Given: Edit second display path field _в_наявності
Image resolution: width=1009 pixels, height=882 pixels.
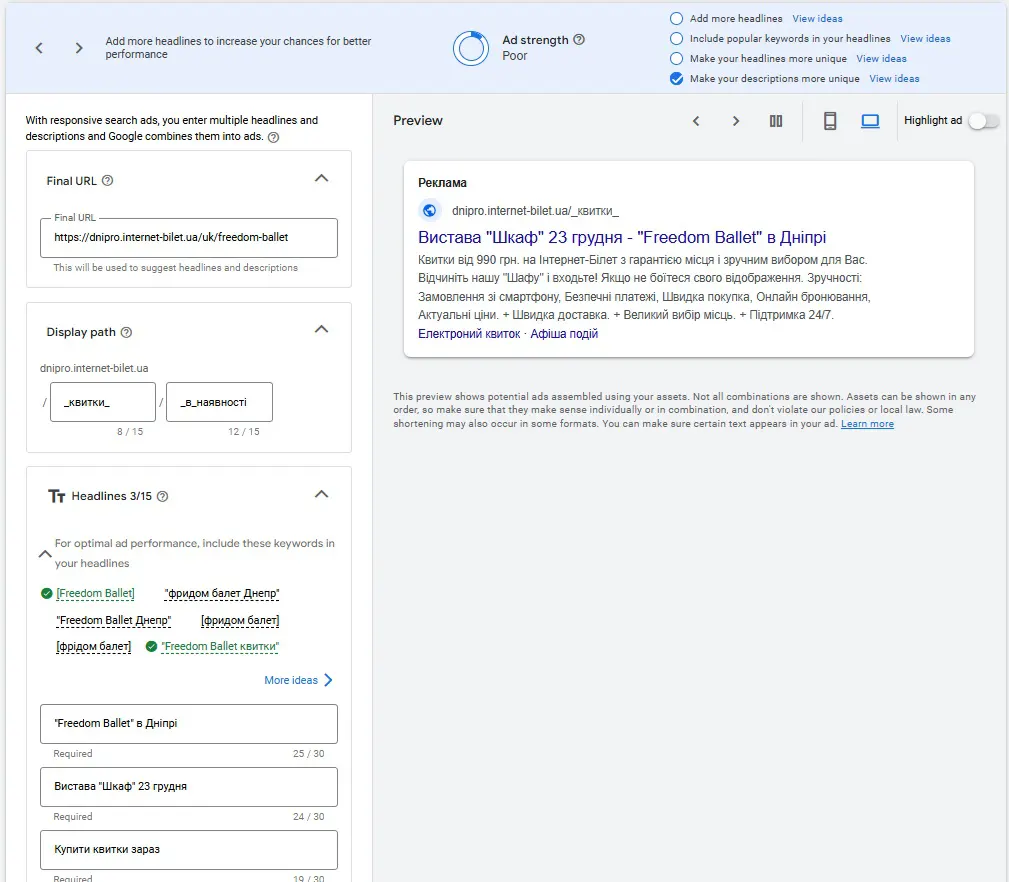Looking at the screenshot, I should coord(219,402).
